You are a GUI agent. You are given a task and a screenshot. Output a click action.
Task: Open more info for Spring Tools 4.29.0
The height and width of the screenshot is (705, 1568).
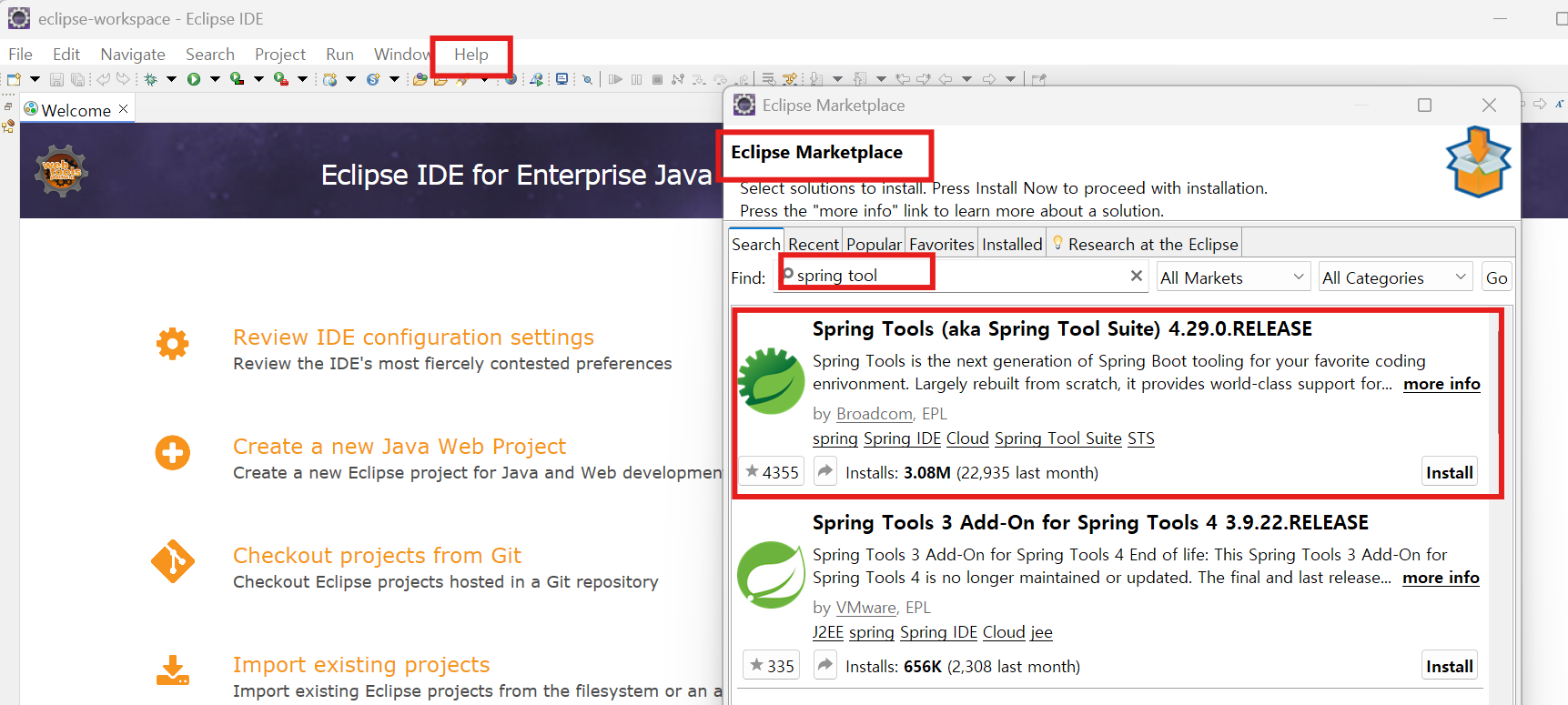pyautogui.click(x=1442, y=384)
